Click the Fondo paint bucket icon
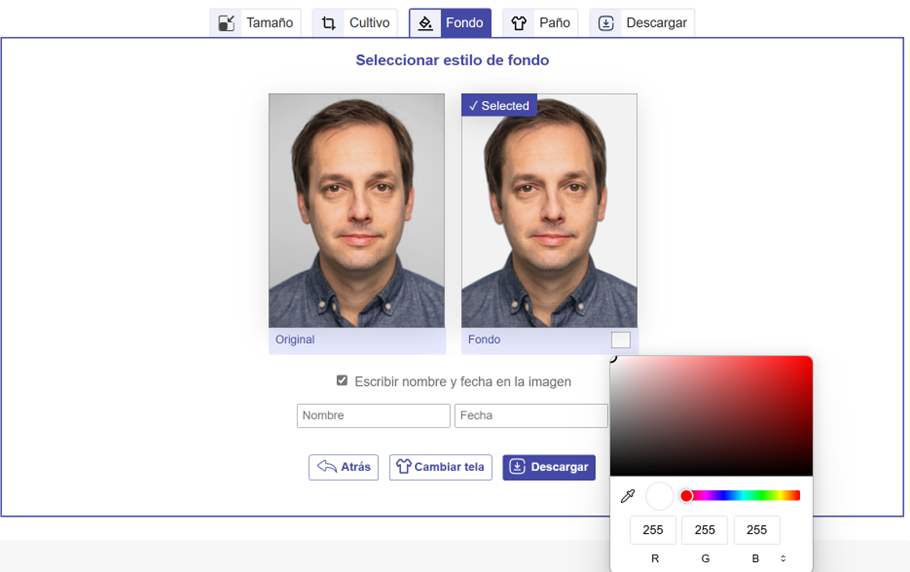 click(425, 23)
